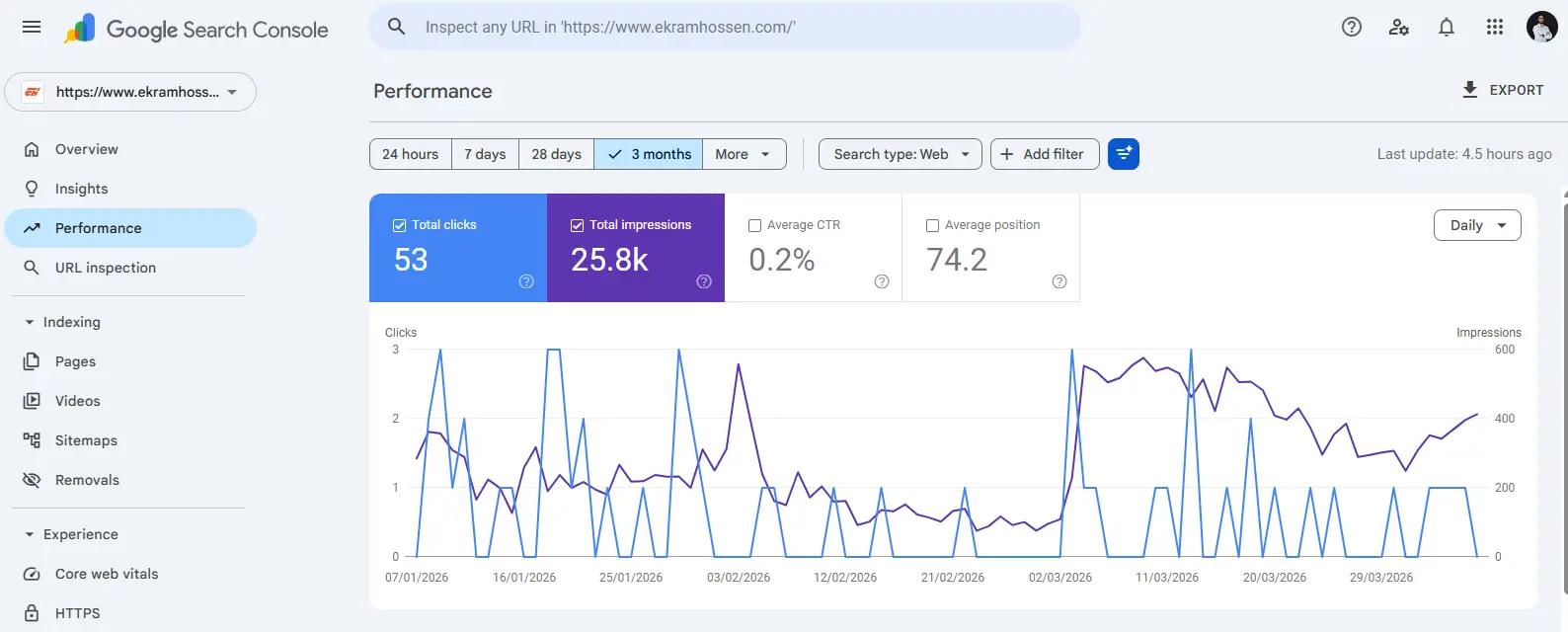Click the Inspect any URL search field
This screenshot has height=632, width=1568.
pyautogui.click(x=725, y=27)
